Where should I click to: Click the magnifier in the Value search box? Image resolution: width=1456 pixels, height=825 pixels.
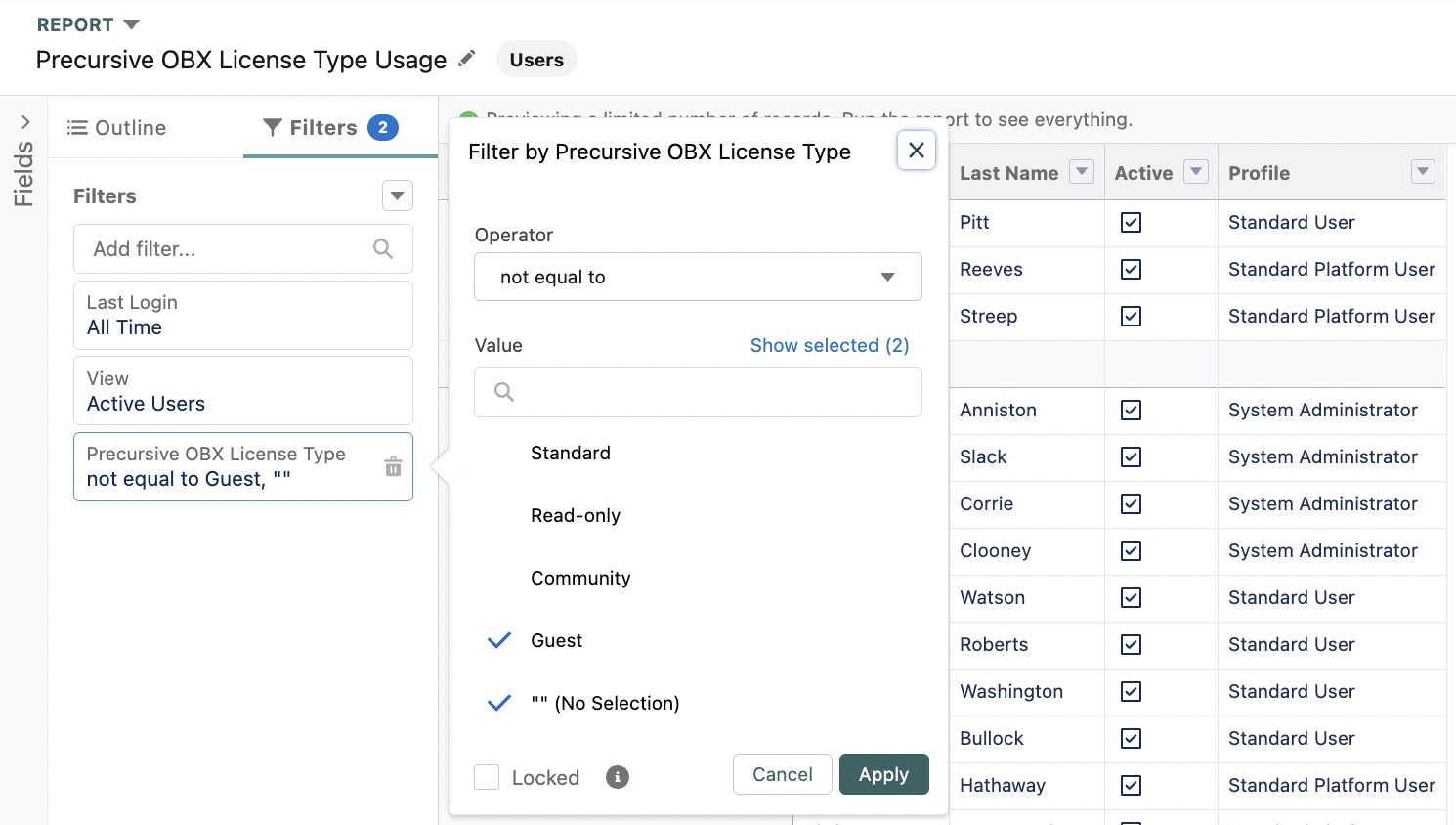[504, 392]
